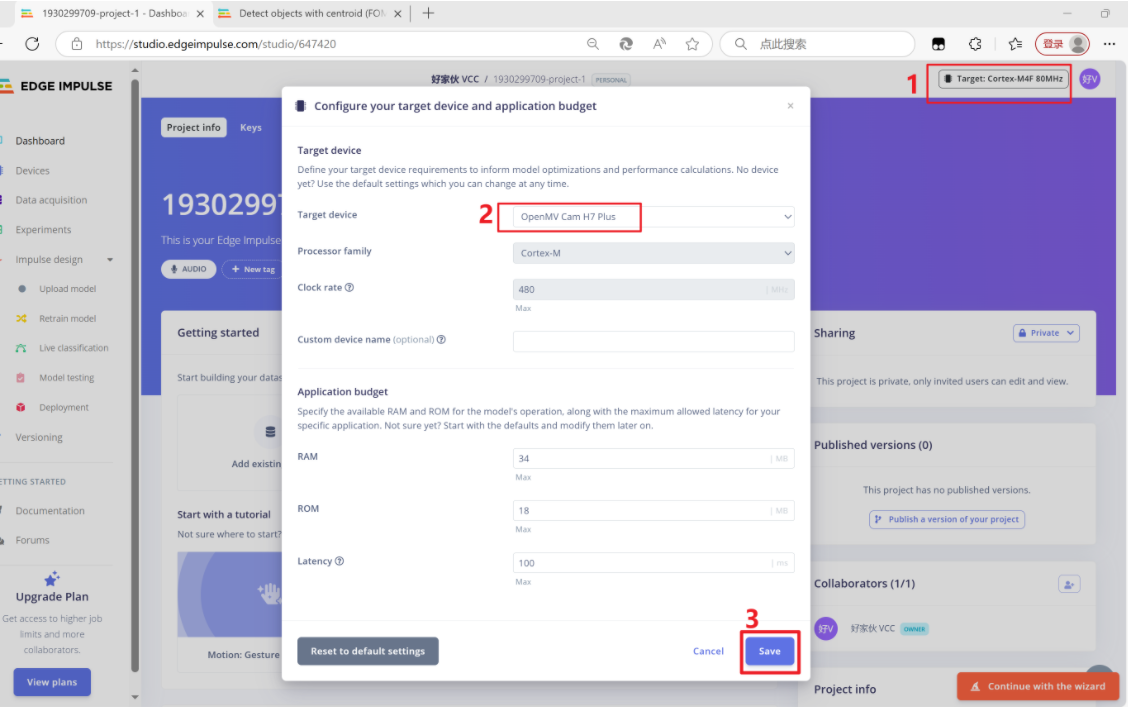Click the View plans button
1128x707 pixels.
coord(52,682)
